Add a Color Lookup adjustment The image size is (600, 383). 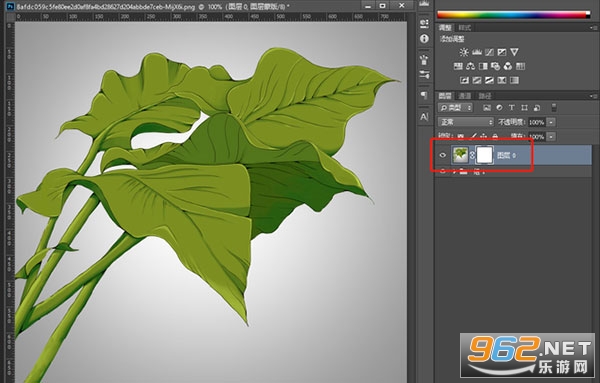pos(520,66)
